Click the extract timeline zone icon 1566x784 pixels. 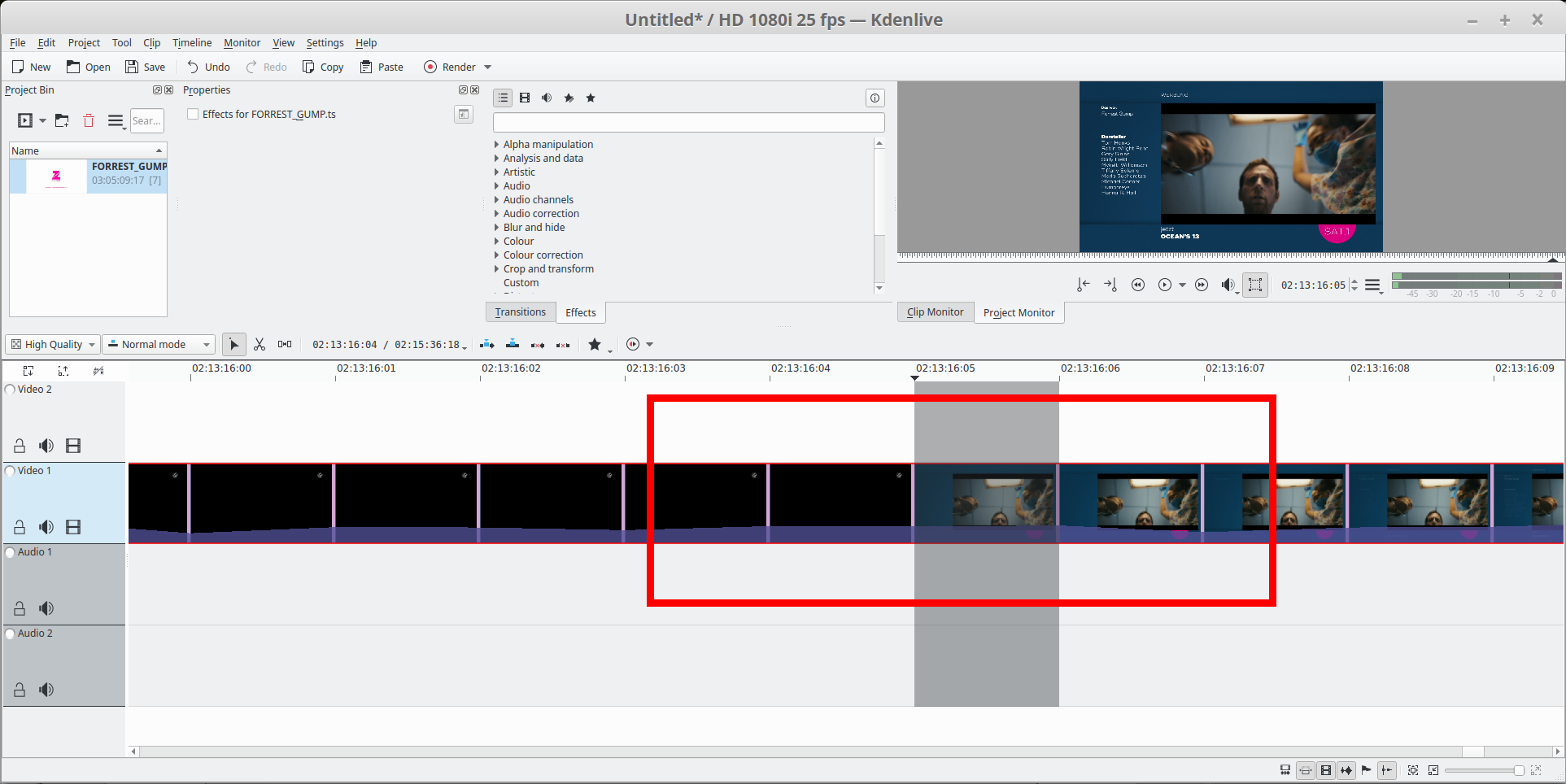tap(538, 345)
